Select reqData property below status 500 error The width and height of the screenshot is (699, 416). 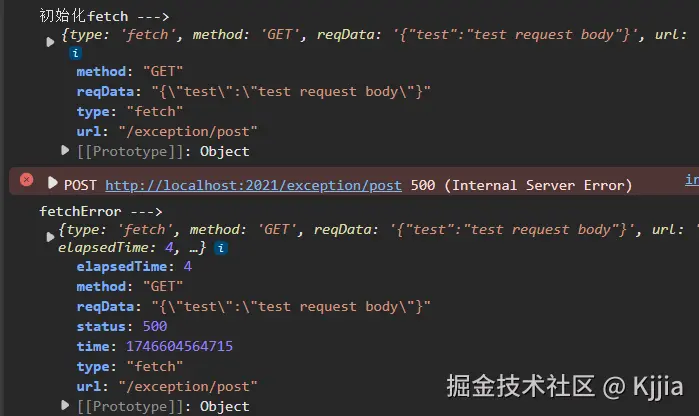(253, 306)
